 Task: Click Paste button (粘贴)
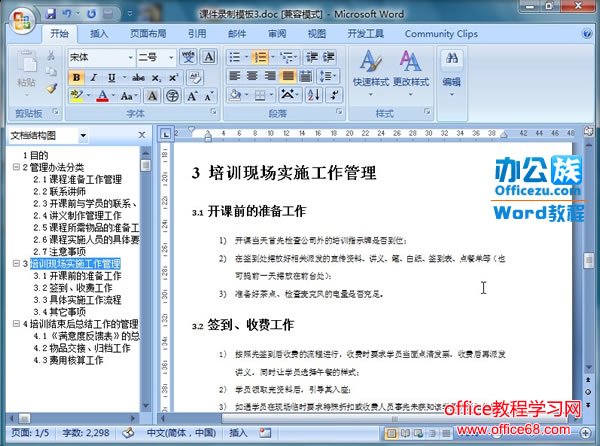(x=26, y=72)
